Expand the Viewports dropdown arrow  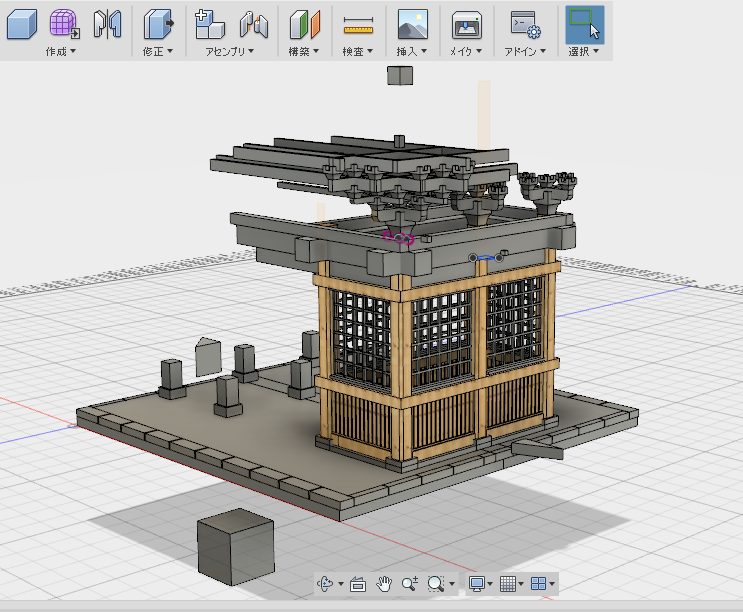(x=552, y=584)
